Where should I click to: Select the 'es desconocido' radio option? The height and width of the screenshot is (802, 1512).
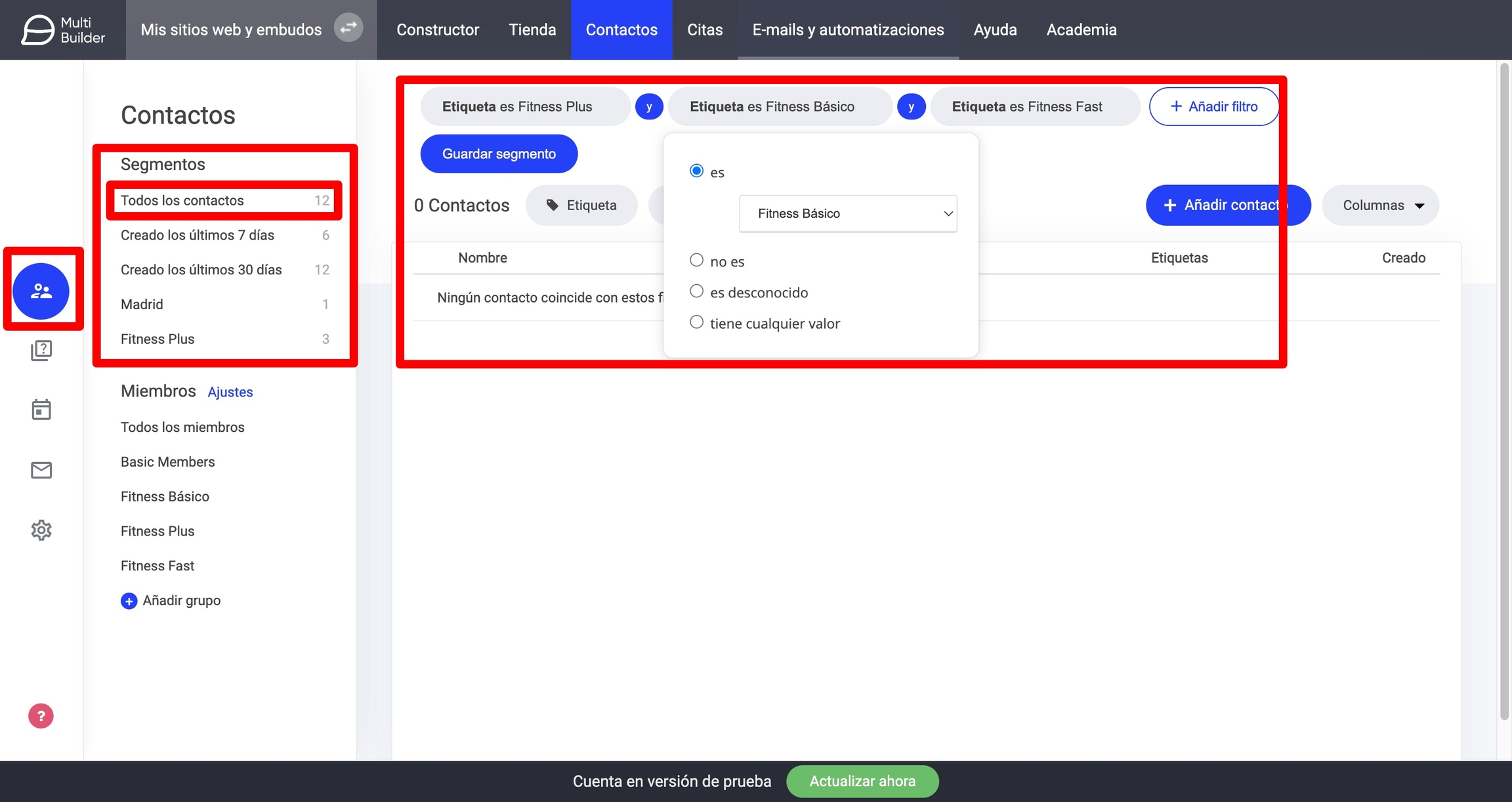pos(696,291)
